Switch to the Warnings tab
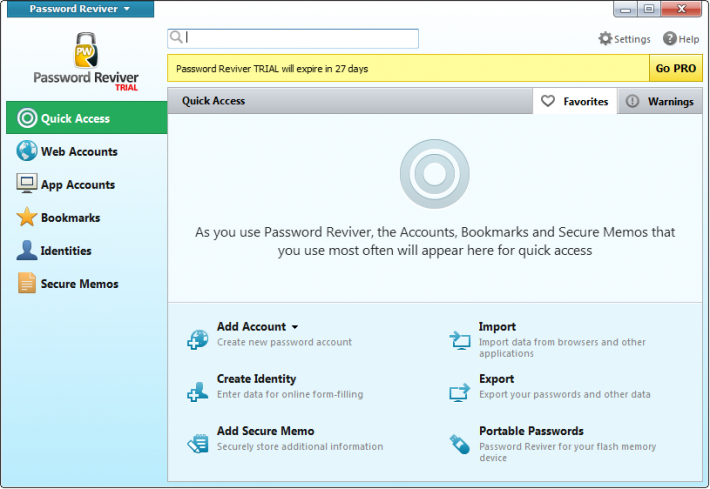This screenshot has width=710, height=489. point(660,101)
